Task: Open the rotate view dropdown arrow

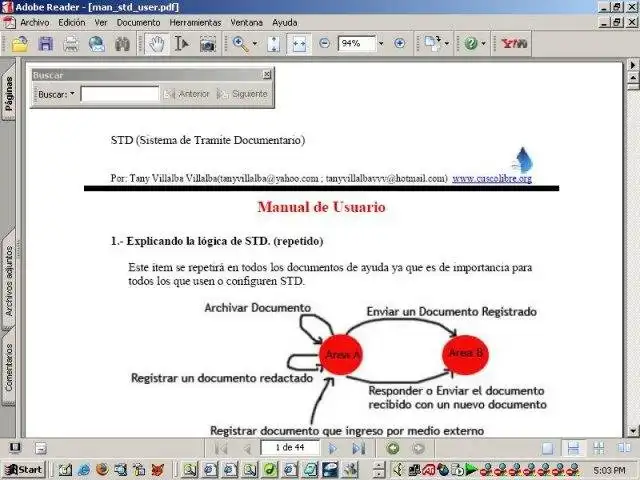Action: click(447, 43)
